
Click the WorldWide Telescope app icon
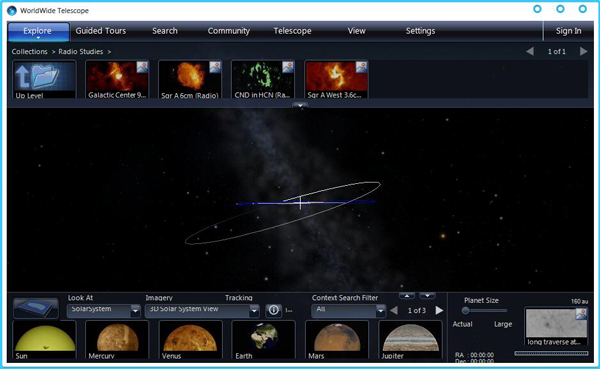(x=12, y=11)
